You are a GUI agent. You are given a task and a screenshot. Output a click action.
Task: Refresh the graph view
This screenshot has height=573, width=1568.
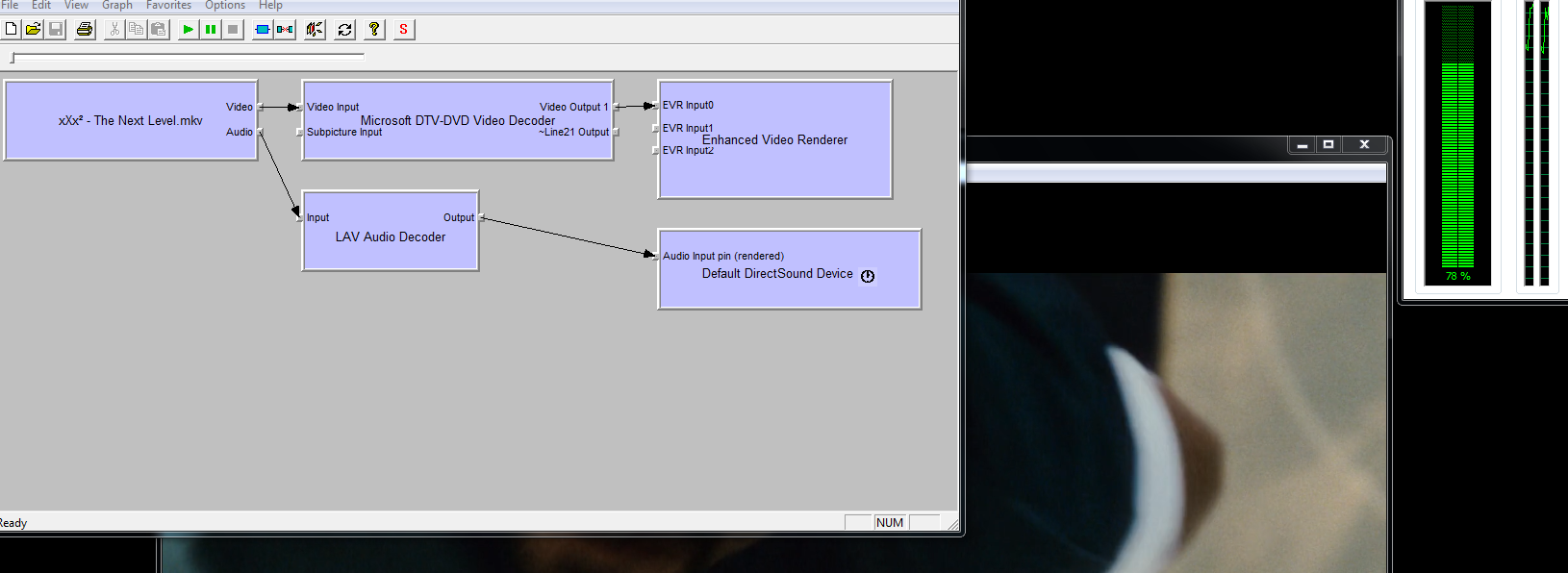coord(344,30)
